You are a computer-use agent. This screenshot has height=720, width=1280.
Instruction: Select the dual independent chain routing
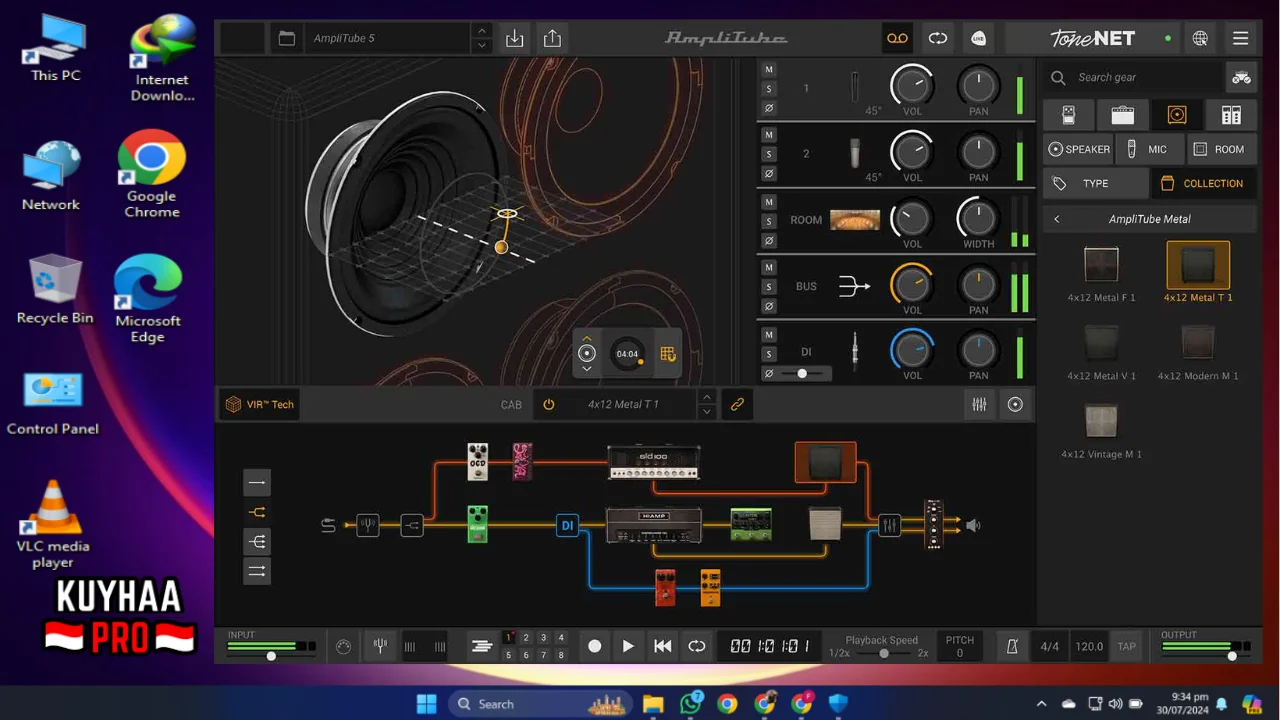coord(257,571)
